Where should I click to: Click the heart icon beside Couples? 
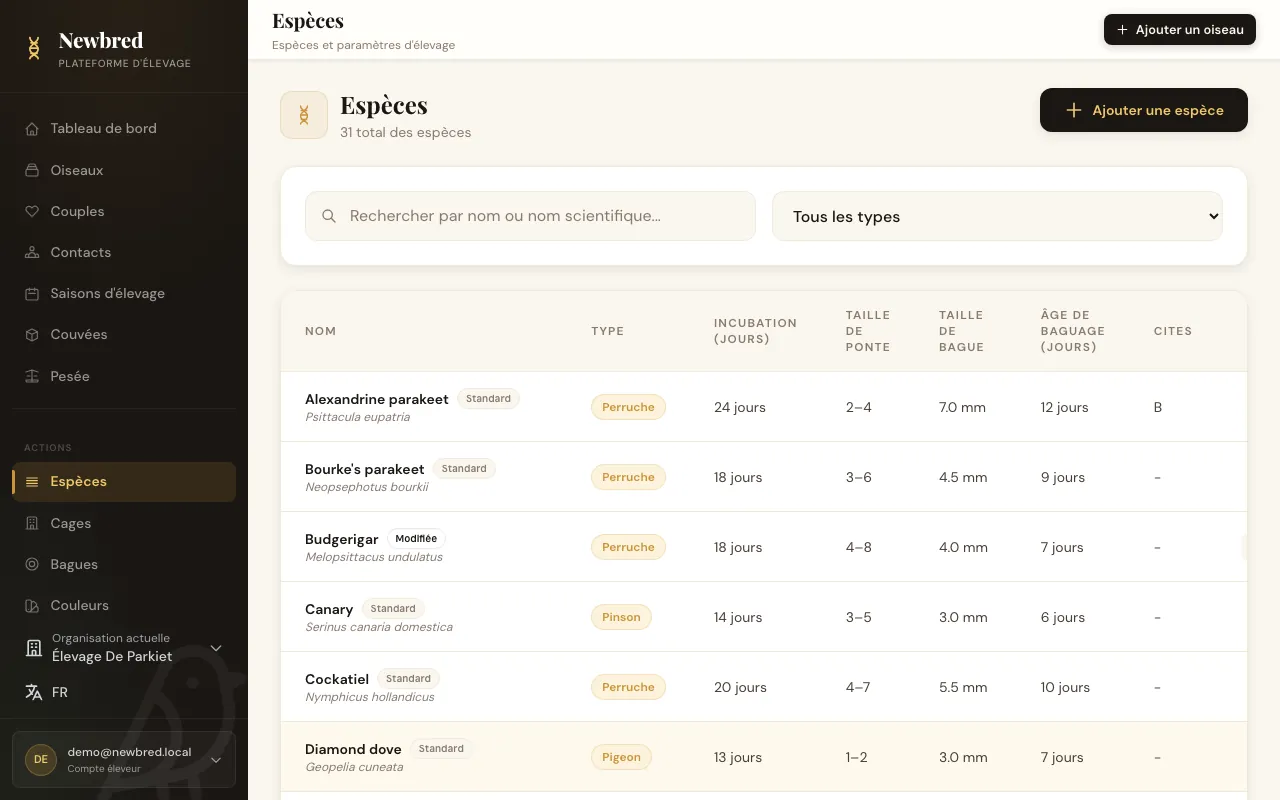32,211
